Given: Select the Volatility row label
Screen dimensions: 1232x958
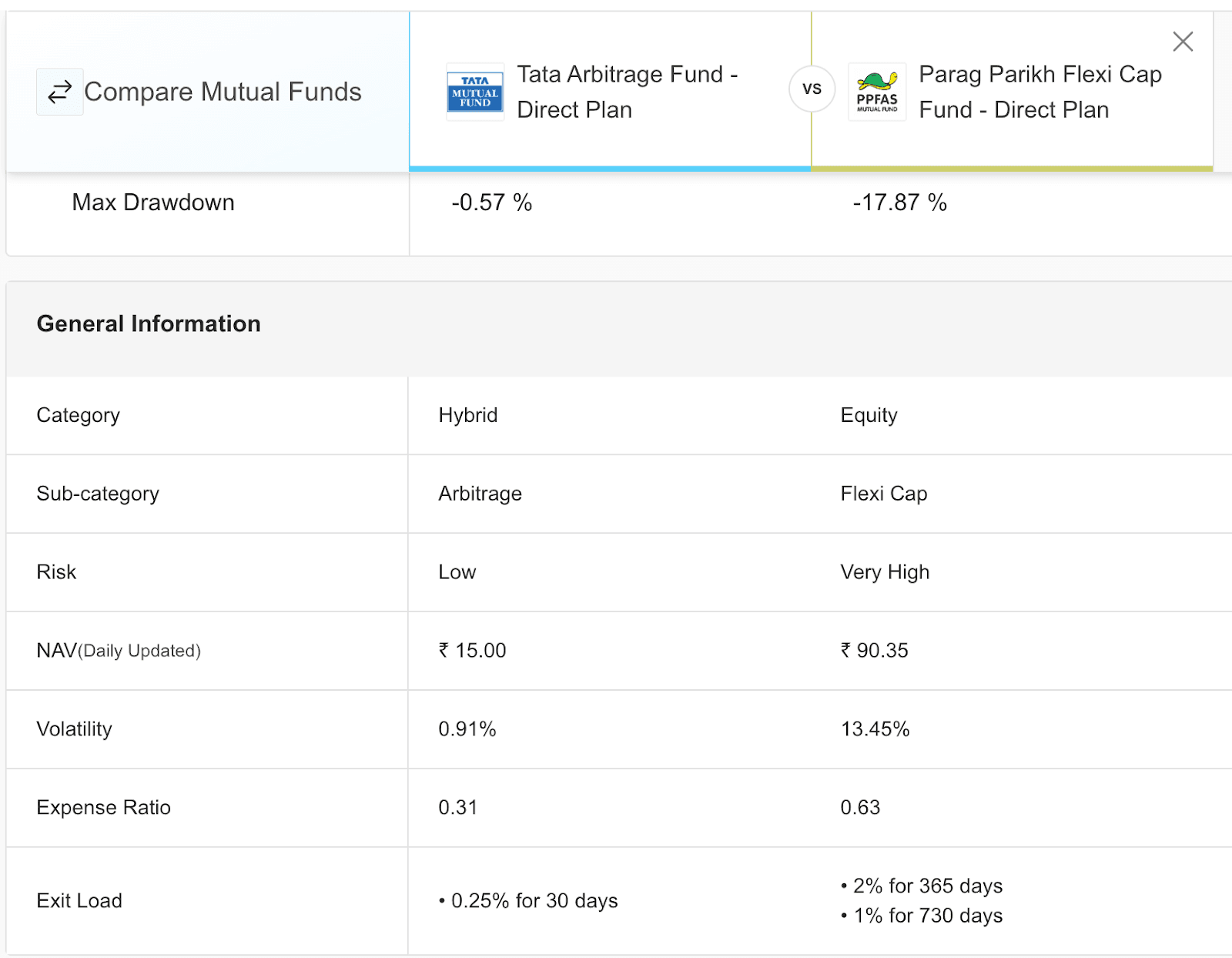Looking at the screenshot, I should (74, 729).
